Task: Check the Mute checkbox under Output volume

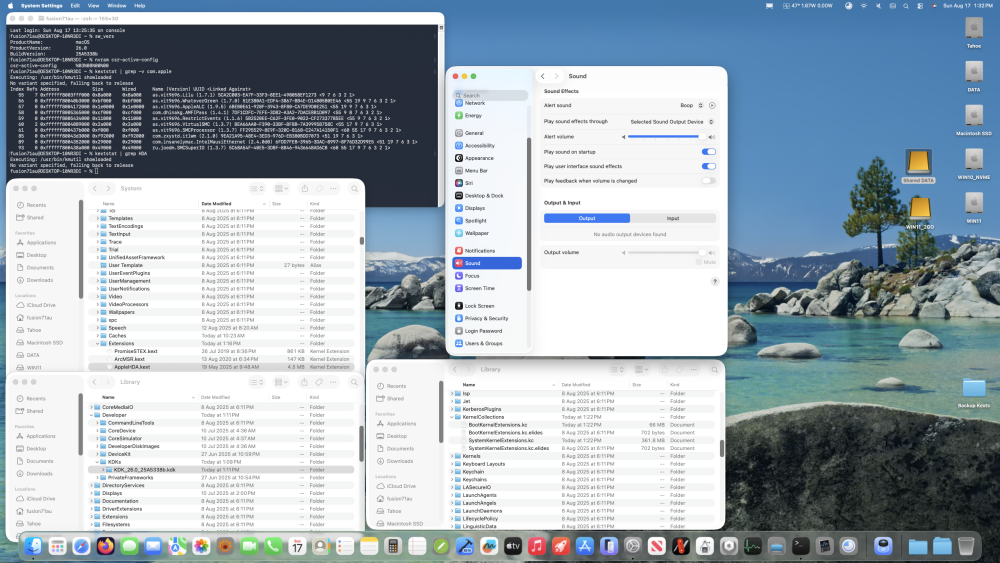Action: 699,262
